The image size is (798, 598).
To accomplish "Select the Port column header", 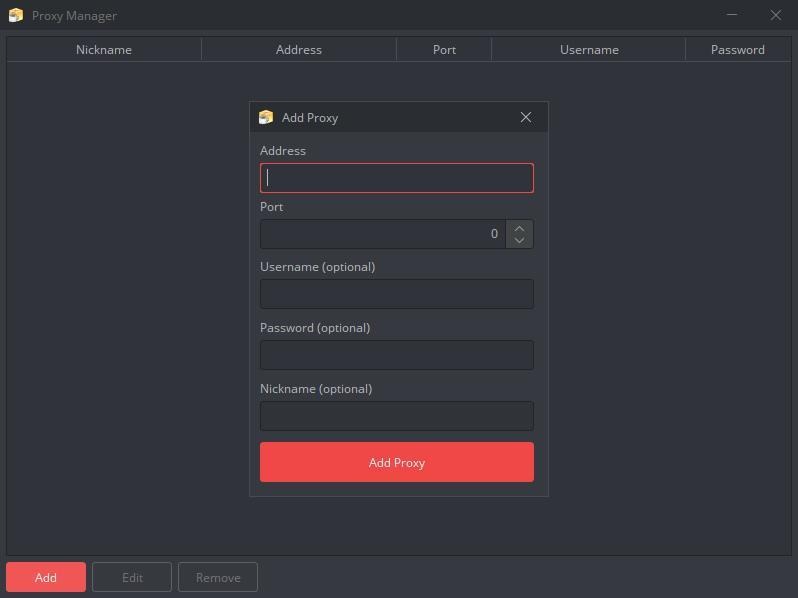I will coord(444,49).
